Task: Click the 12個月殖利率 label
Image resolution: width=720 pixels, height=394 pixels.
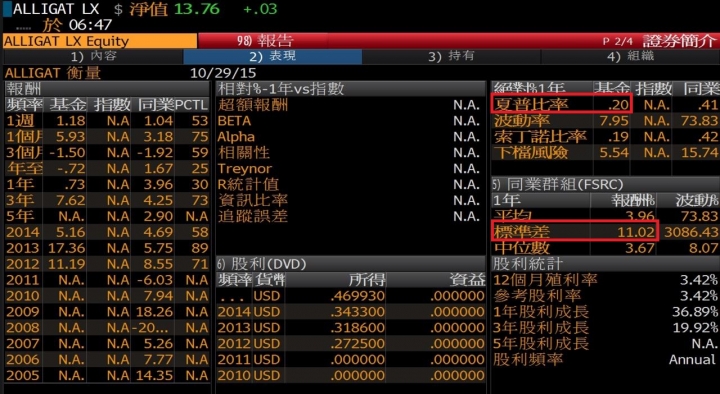Action: click(546, 280)
